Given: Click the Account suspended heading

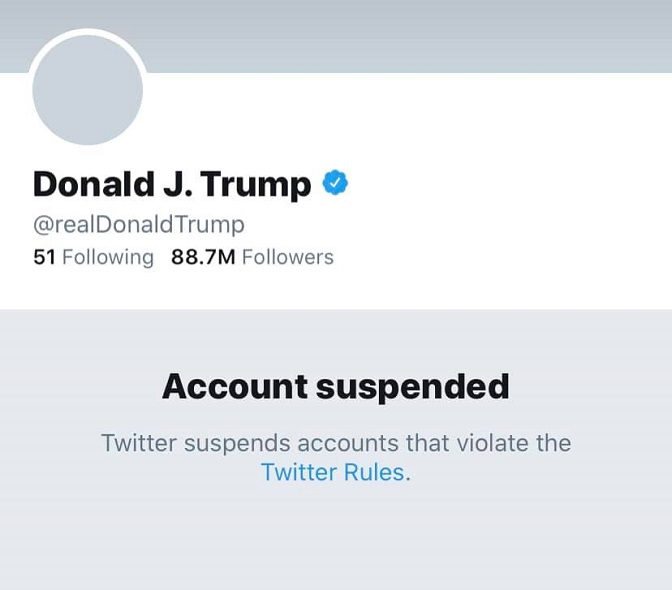Looking at the screenshot, I should [x=335, y=387].
